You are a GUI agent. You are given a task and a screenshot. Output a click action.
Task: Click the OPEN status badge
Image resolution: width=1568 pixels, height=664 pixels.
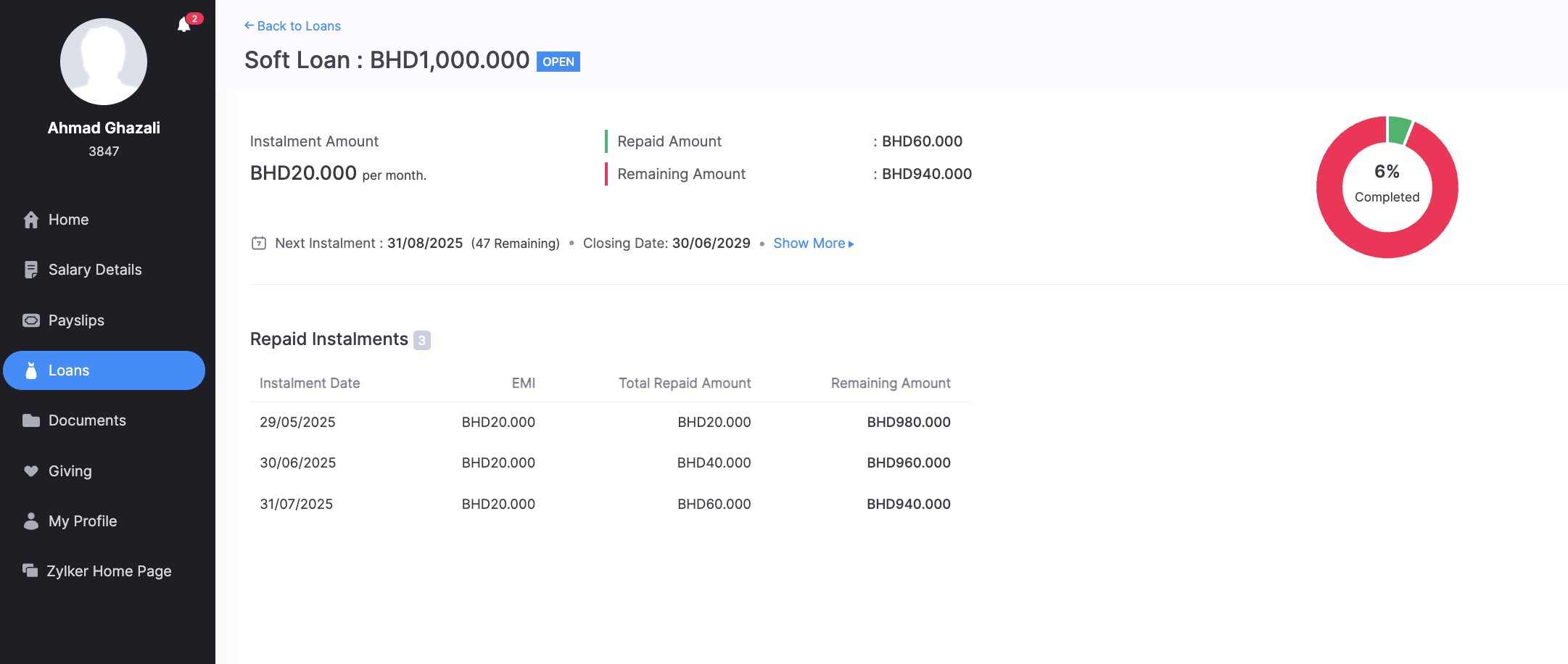click(558, 62)
